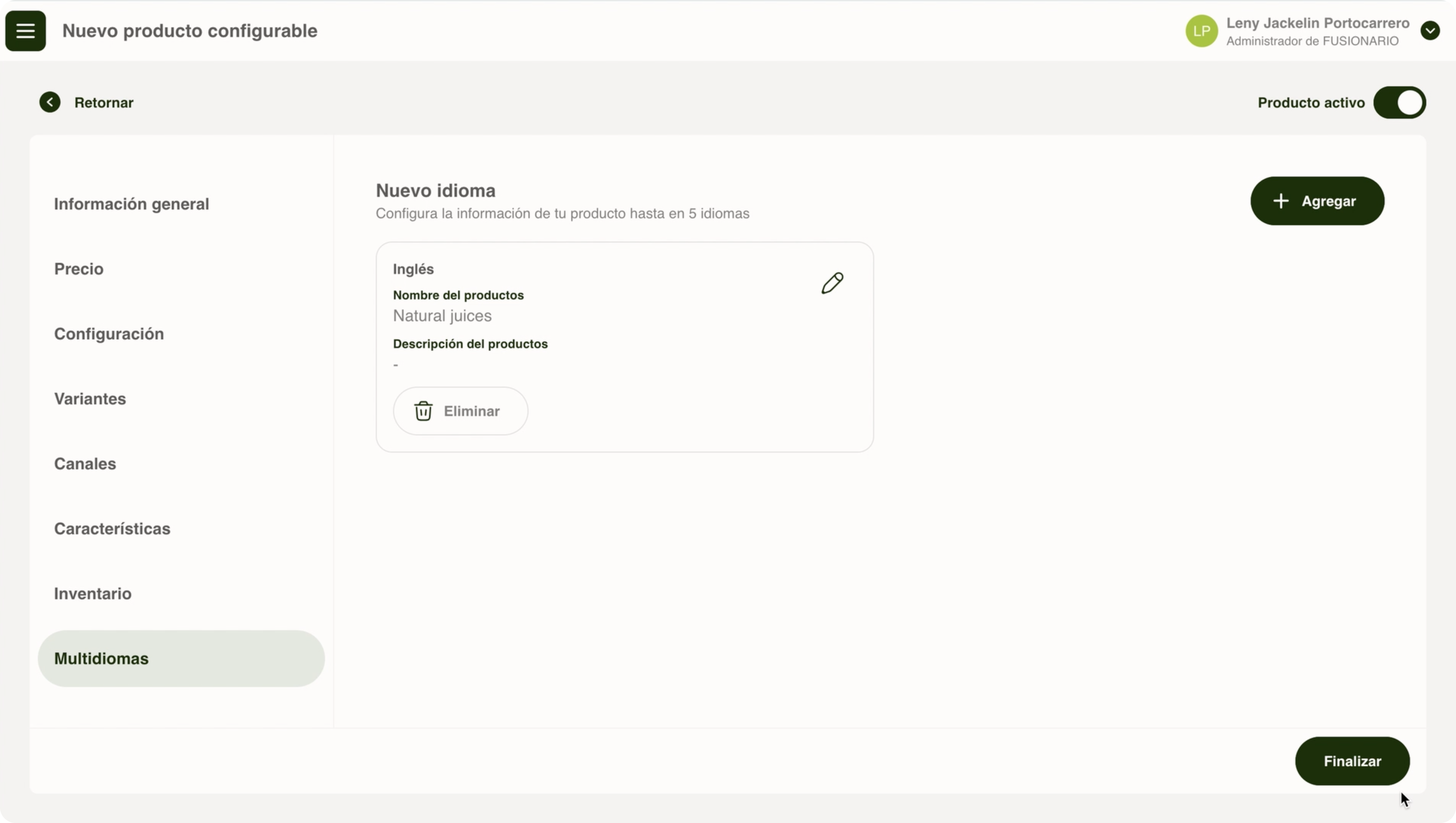Switch to the Configuración section
The height and width of the screenshot is (823, 1456).
pyautogui.click(x=108, y=334)
